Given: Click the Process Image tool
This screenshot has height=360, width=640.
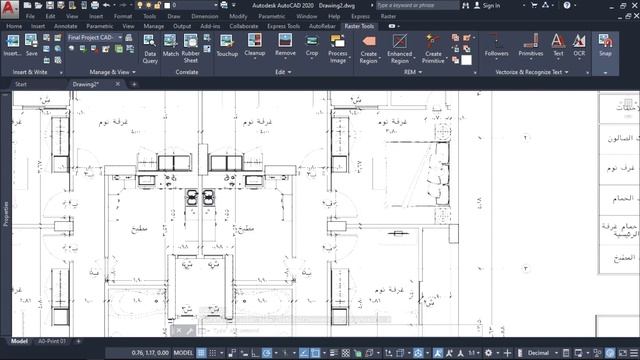Looking at the screenshot, I should 338,48.
